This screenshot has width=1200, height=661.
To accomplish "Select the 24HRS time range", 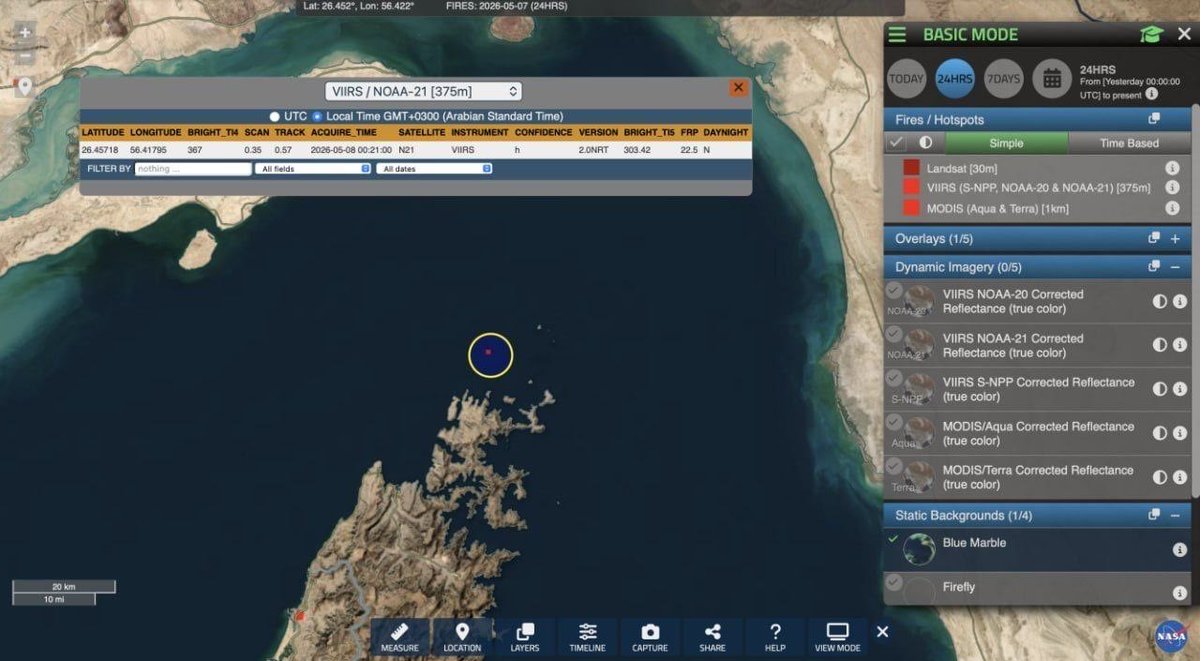I will click(955, 79).
